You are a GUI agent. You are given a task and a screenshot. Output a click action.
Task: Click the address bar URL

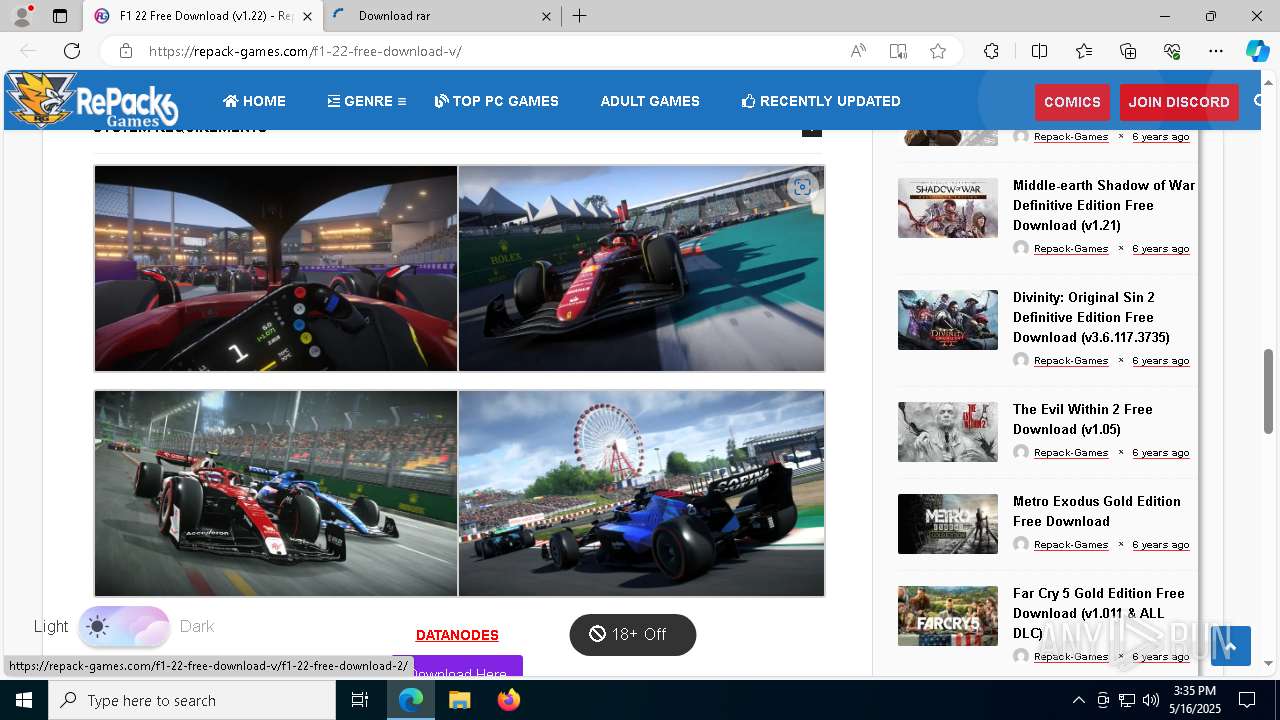pos(305,51)
